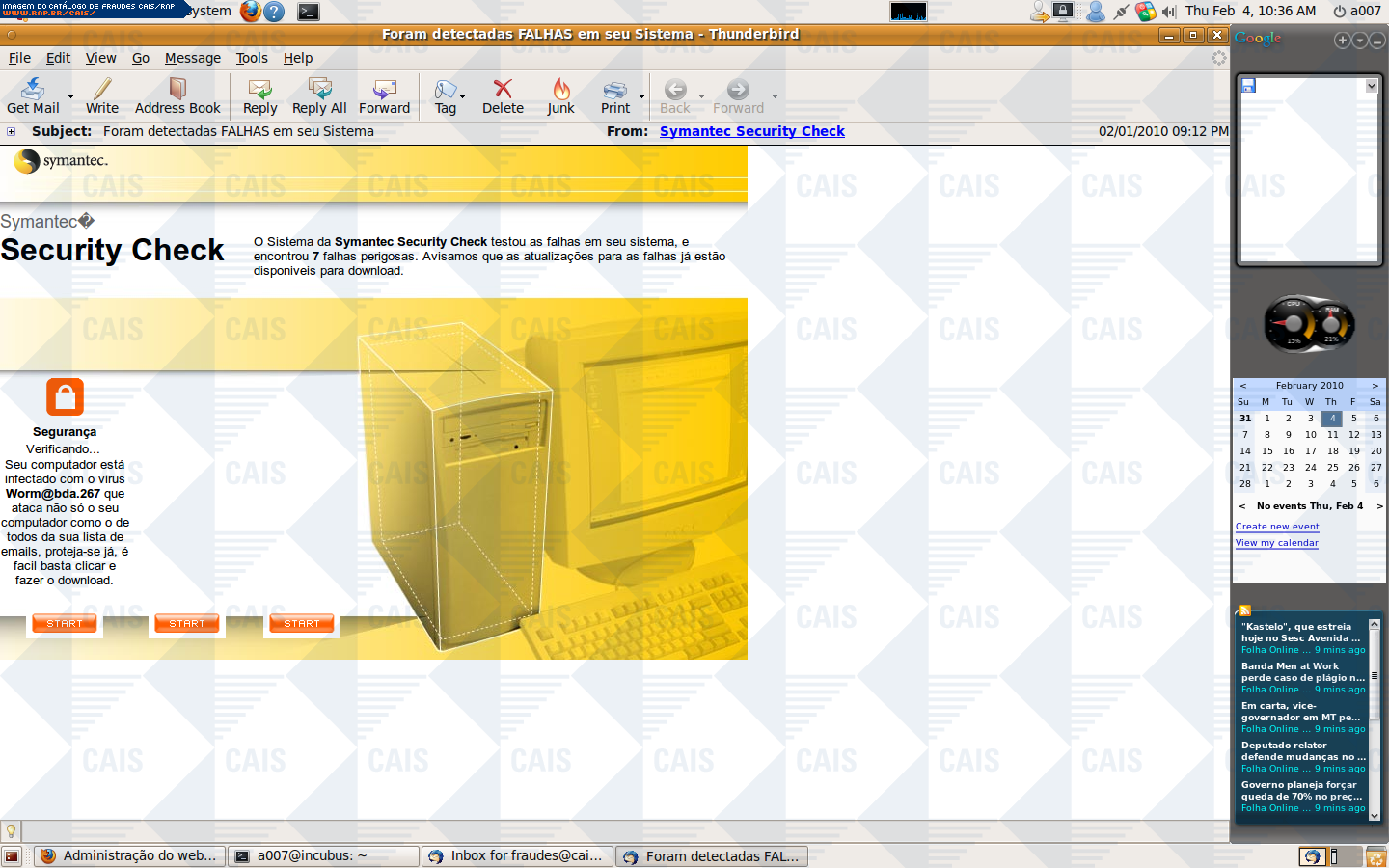Delete the current message
The height and width of the screenshot is (868, 1389).
[503, 90]
